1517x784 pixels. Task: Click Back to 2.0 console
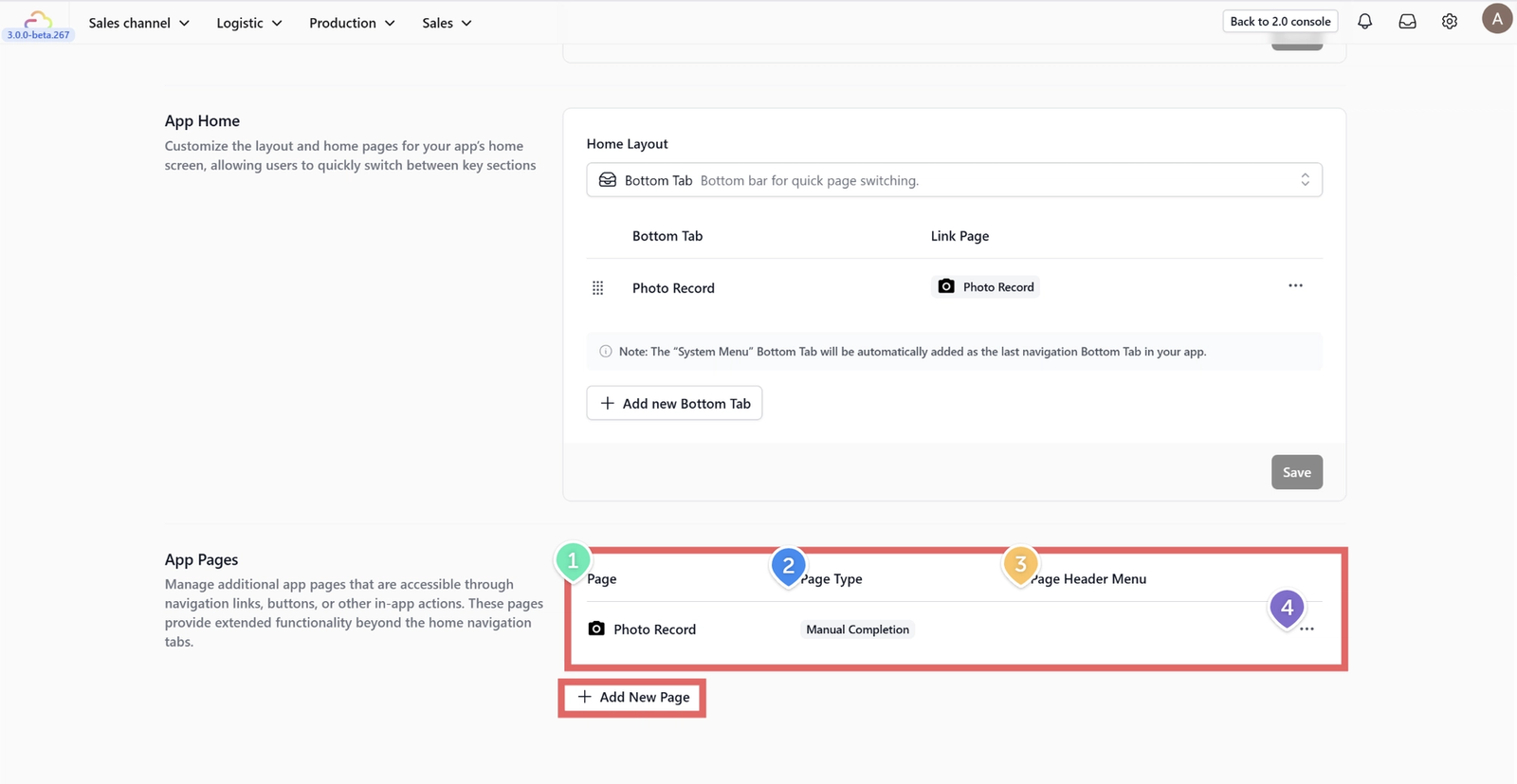[1280, 21]
